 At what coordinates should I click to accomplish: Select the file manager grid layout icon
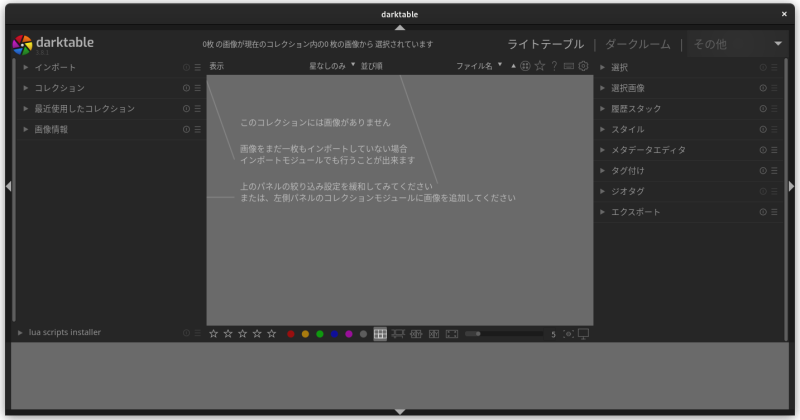coord(380,334)
